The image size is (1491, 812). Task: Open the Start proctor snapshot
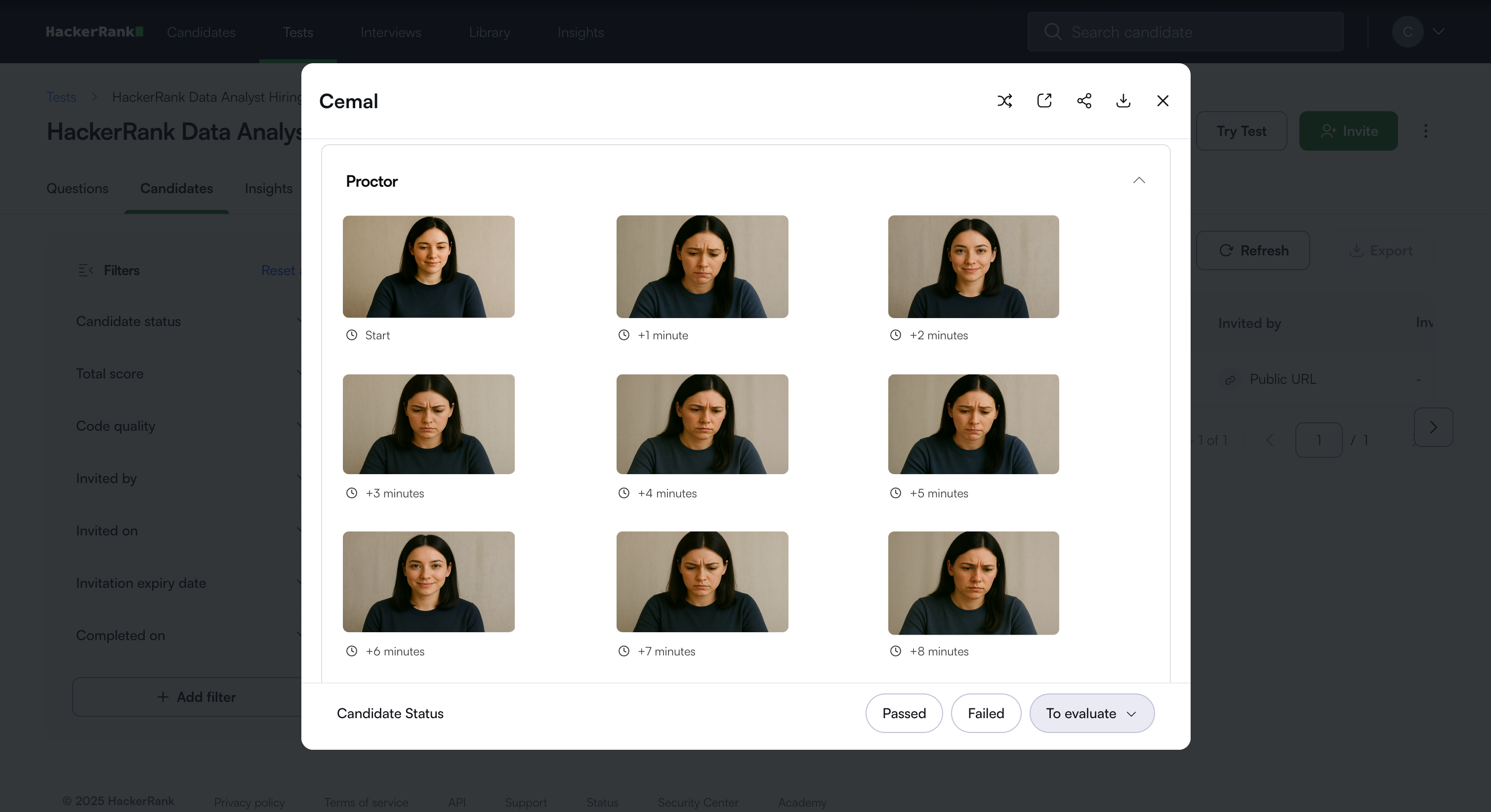point(428,266)
